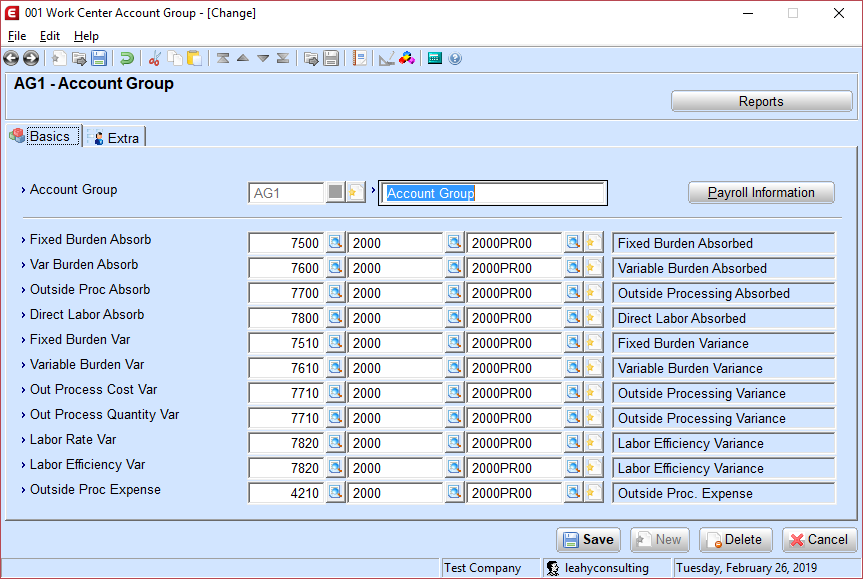Click the Labor Efficiency Var label

(87, 465)
